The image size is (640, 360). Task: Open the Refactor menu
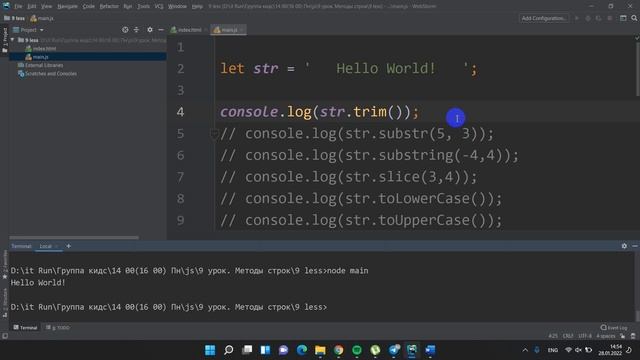click(109, 6)
